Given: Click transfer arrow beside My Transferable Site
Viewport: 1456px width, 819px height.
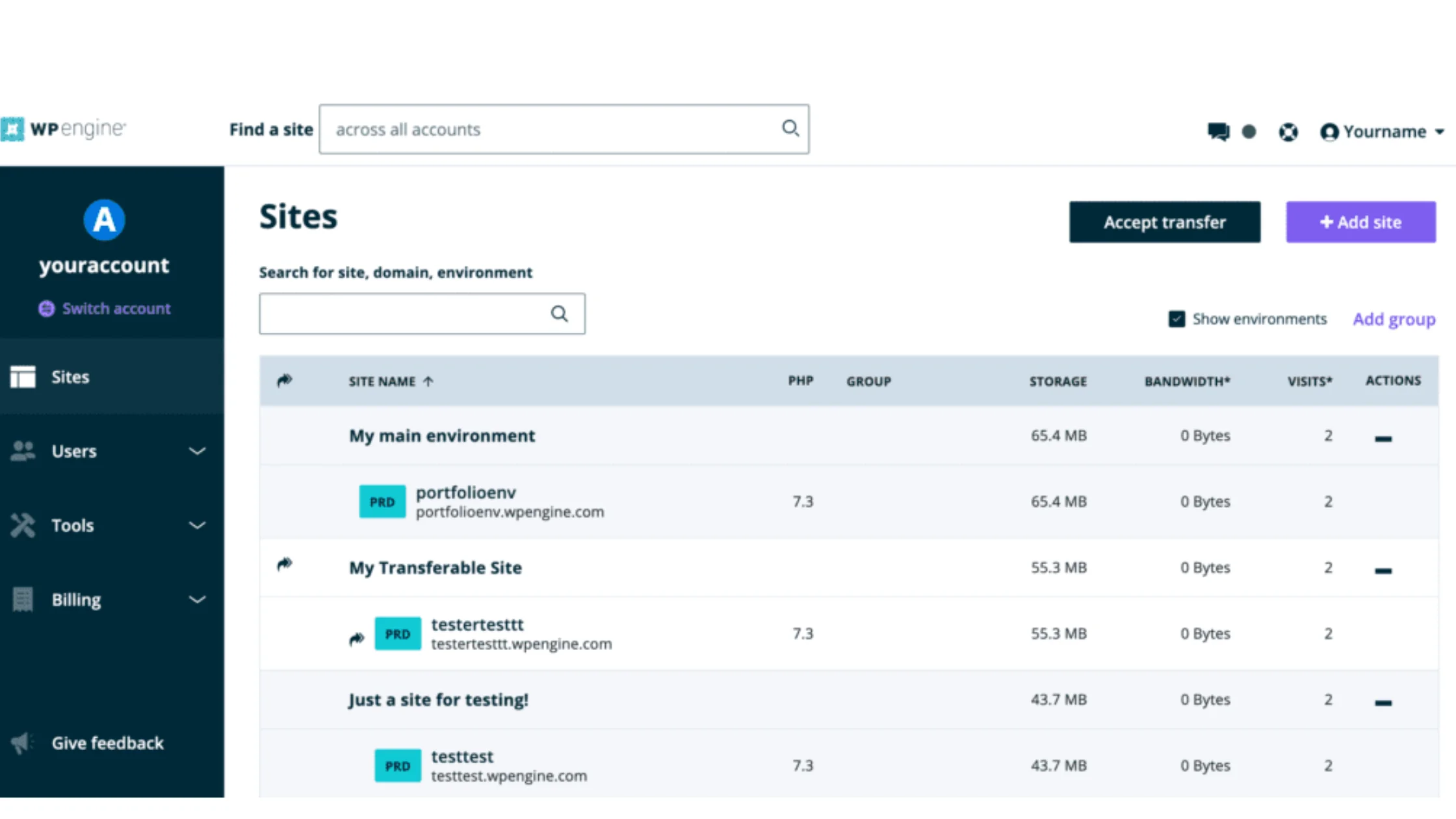Looking at the screenshot, I should click(284, 565).
